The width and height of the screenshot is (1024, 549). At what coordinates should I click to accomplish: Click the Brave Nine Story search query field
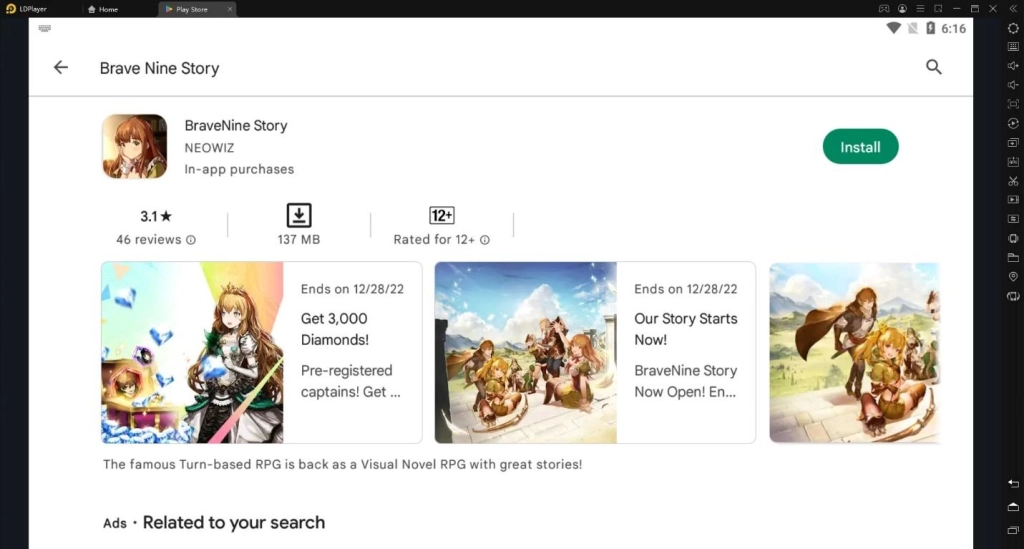pos(159,68)
